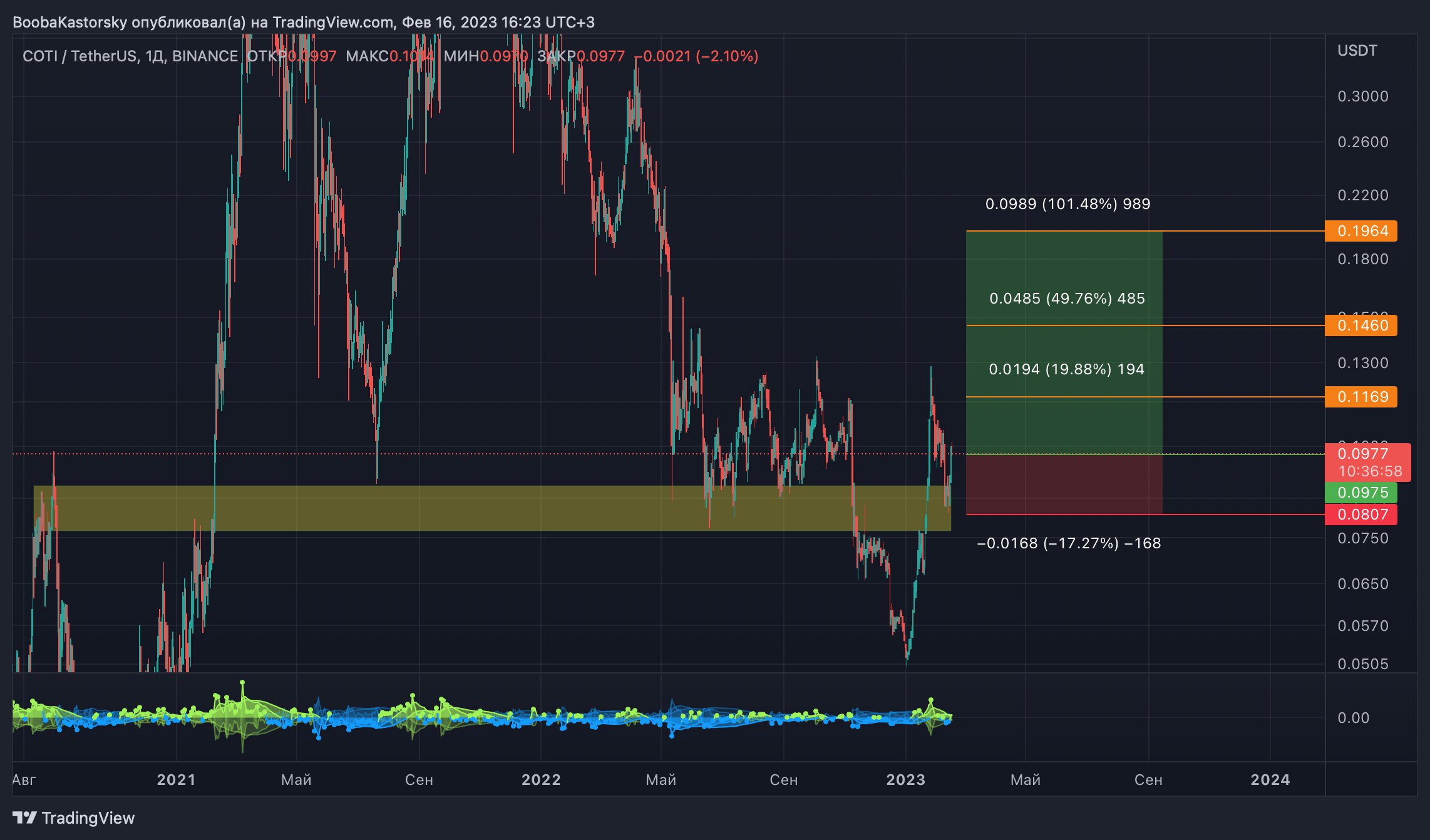Click the 0.0194 (19.88%) 194 target text
This screenshot has height=840, width=1430.
click(x=1066, y=369)
